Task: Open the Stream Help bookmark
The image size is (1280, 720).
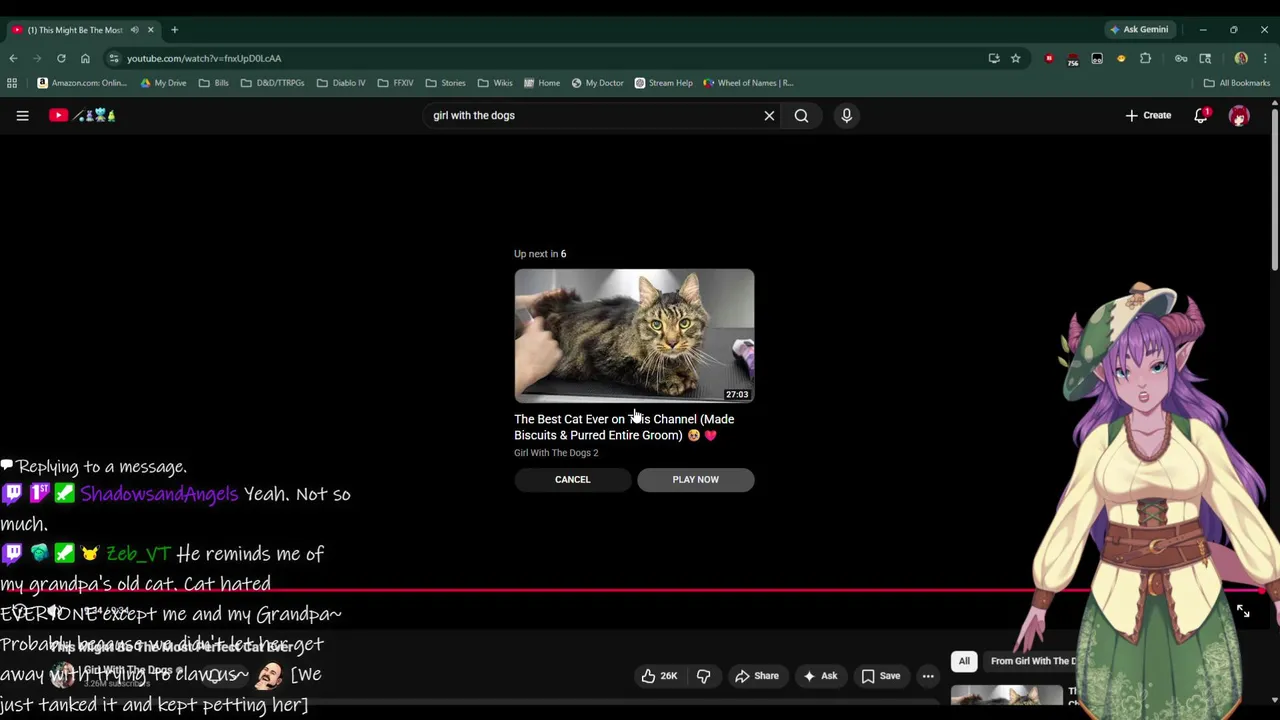Action: (x=663, y=83)
